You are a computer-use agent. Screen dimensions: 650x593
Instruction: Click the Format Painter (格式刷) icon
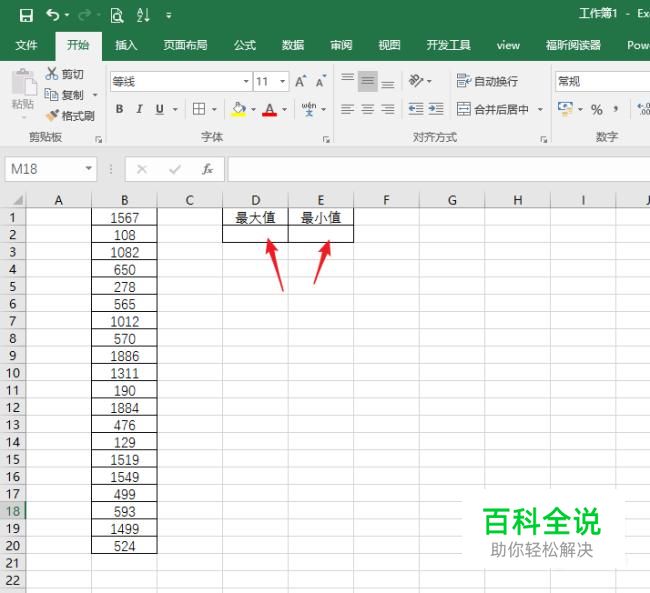coord(52,115)
